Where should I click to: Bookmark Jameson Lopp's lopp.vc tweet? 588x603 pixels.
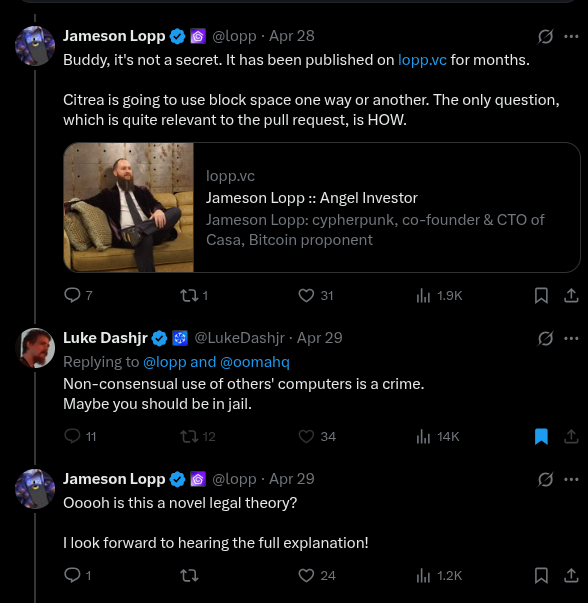tap(541, 296)
